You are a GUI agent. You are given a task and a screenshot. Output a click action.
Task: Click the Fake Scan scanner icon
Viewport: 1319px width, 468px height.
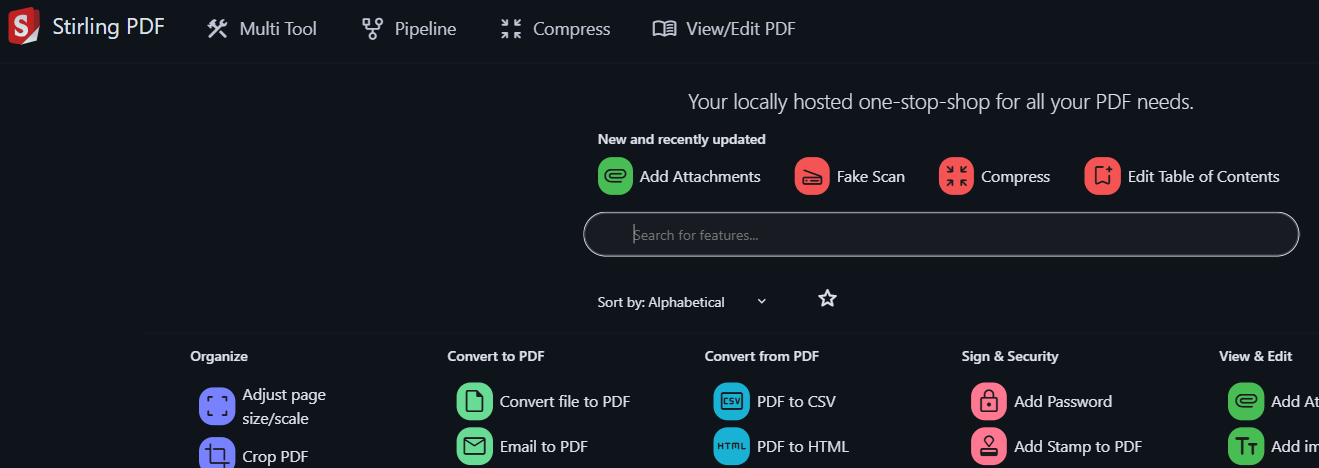pos(813,177)
